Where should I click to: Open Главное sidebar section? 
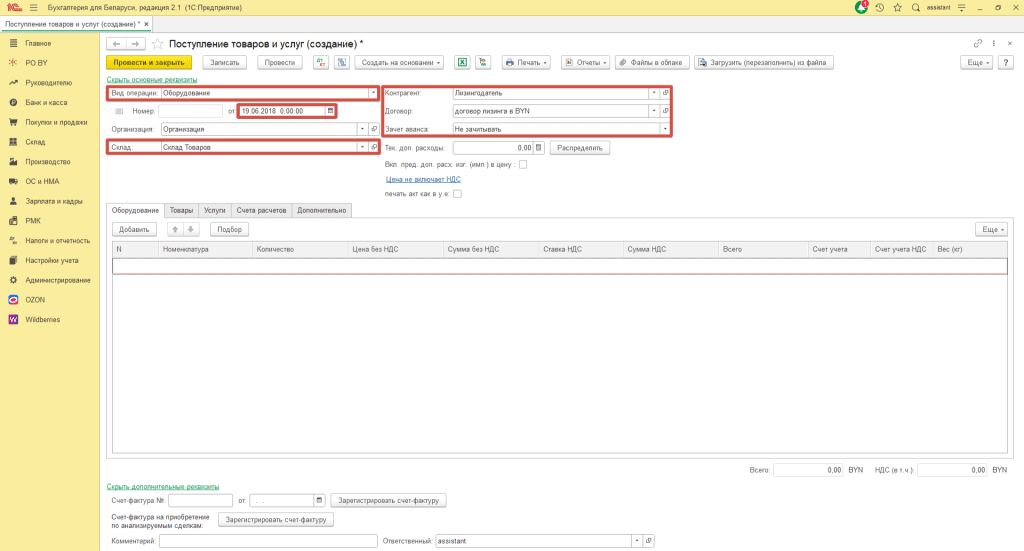[38, 43]
